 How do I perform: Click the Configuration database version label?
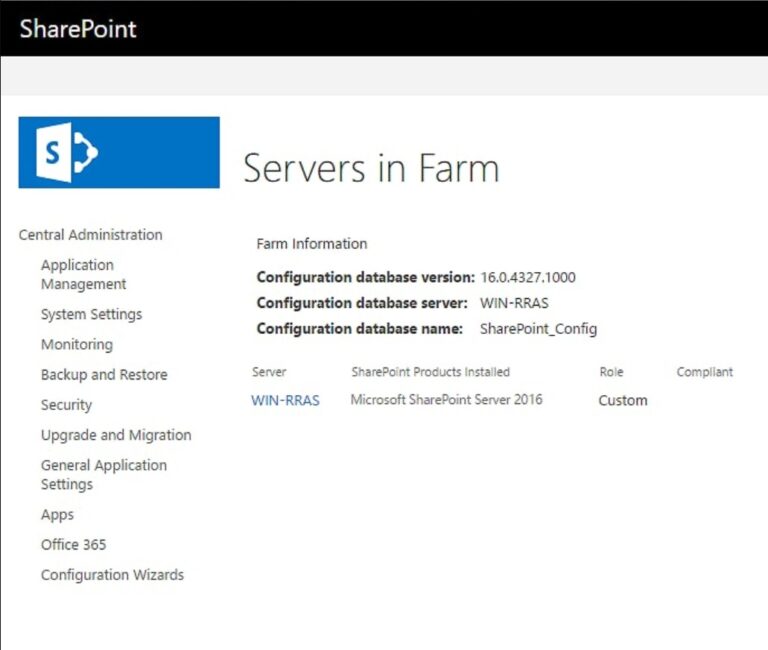[x=366, y=277]
